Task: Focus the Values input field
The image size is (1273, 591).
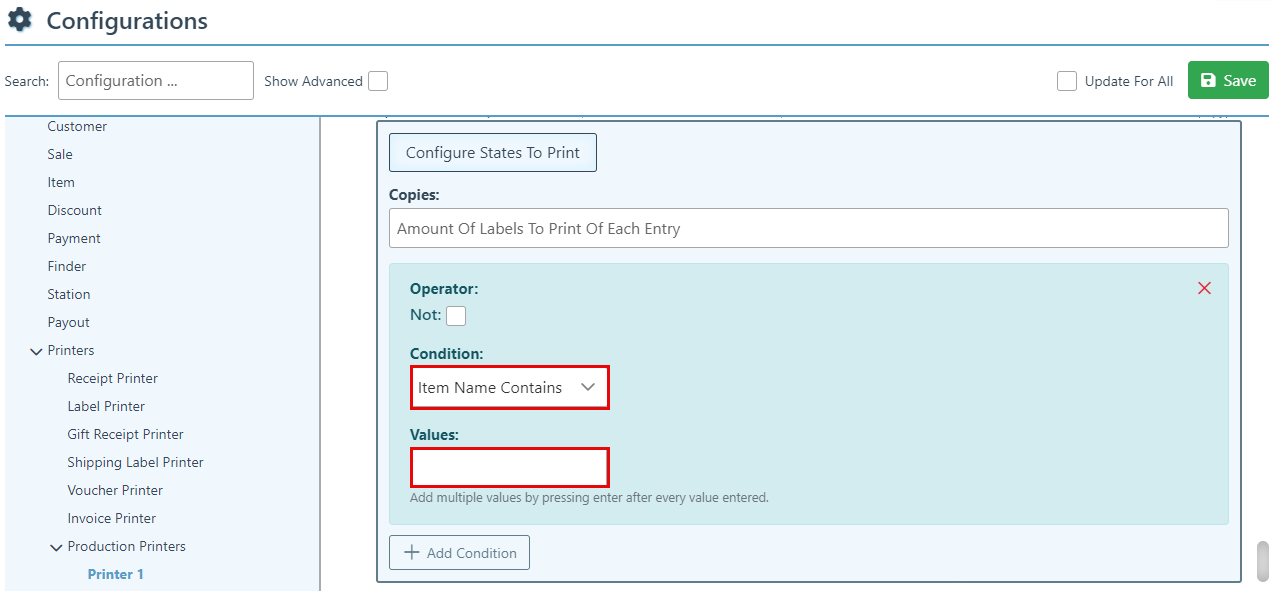Action: coord(509,468)
